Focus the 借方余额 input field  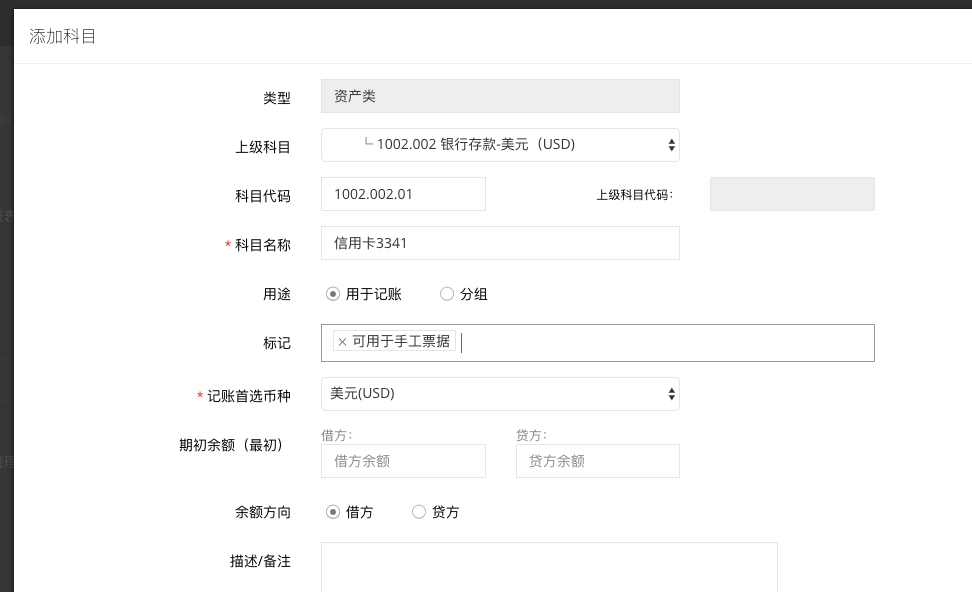[x=403, y=461]
